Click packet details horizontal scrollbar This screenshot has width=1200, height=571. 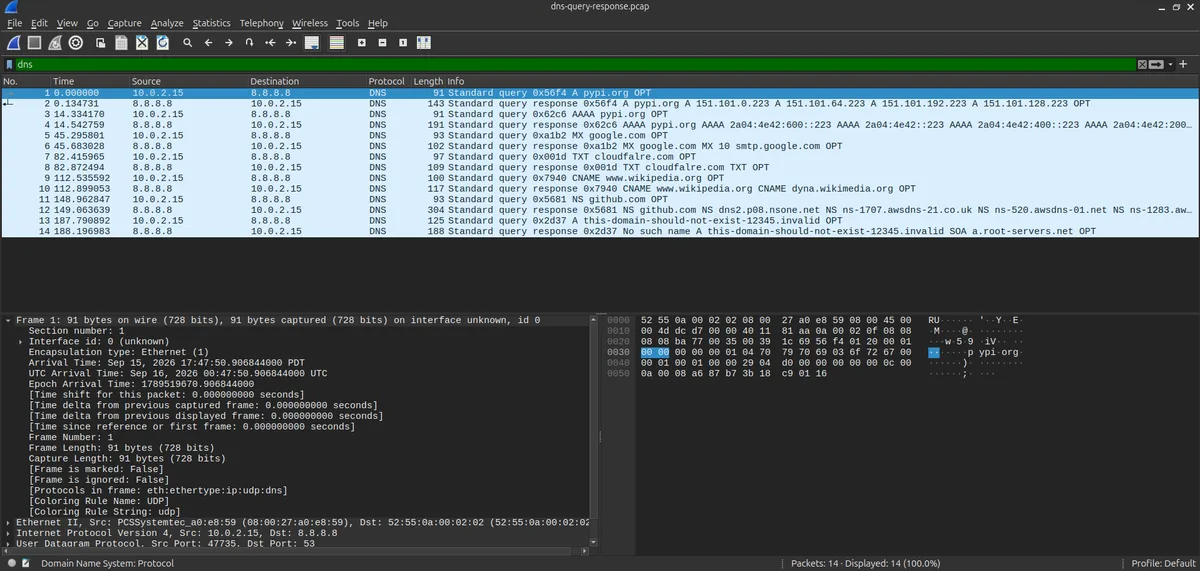(290, 552)
